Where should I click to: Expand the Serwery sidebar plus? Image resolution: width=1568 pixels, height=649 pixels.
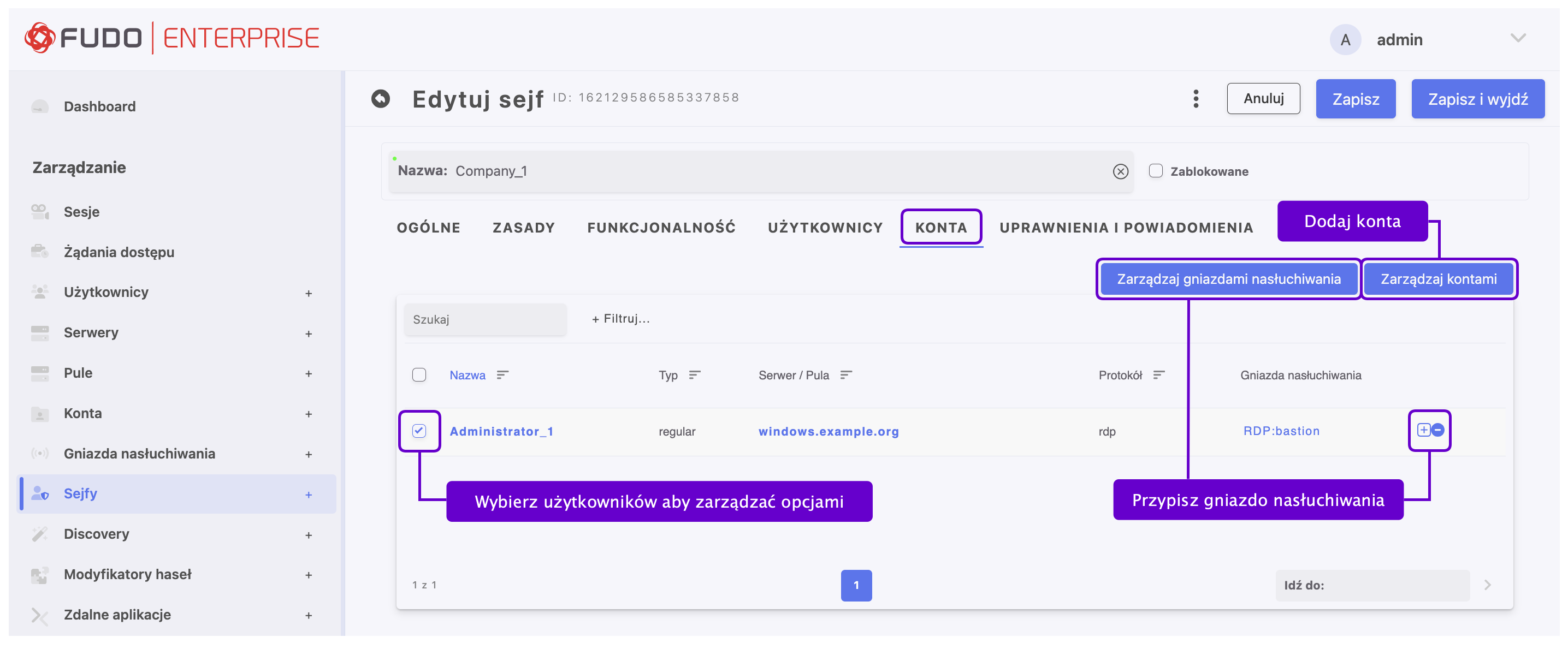[x=308, y=334]
